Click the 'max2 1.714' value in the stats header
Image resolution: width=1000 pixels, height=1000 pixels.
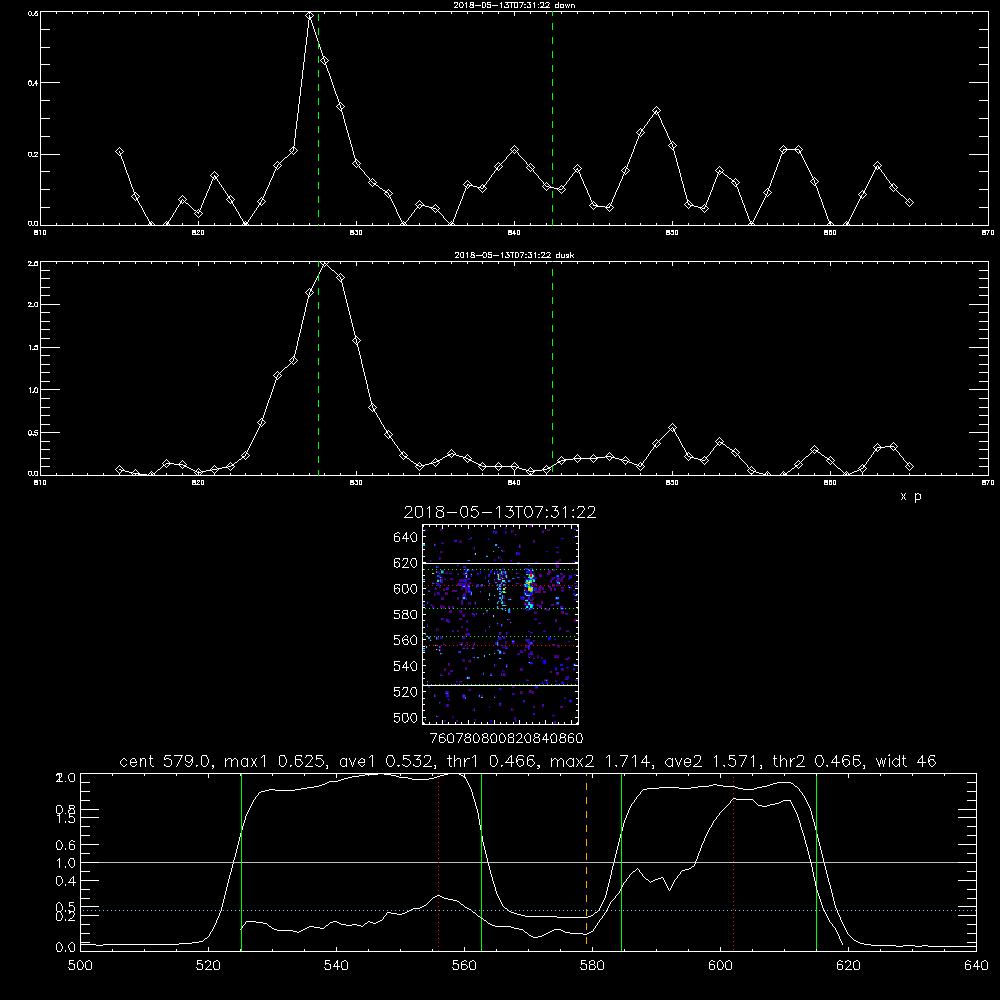[x=599, y=761]
